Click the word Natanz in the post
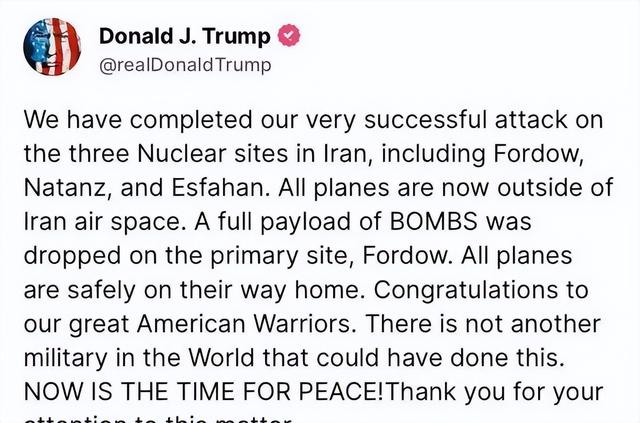Image resolution: width=640 pixels, height=423 pixels. tap(67, 188)
